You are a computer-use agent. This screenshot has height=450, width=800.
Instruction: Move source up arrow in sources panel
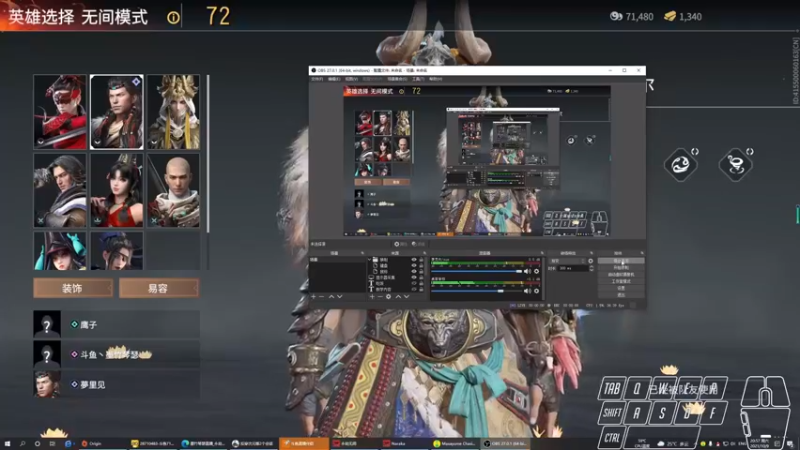click(x=398, y=296)
